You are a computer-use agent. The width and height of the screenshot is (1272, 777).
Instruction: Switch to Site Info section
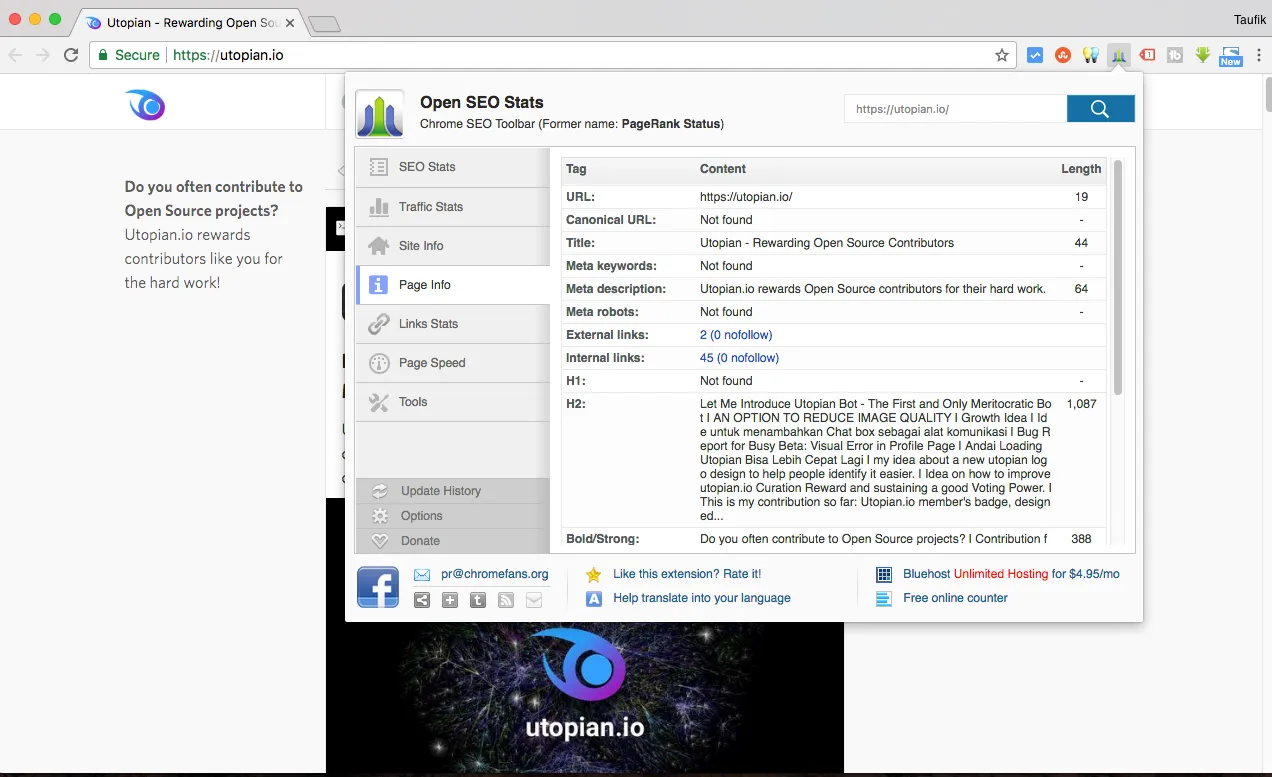453,245
